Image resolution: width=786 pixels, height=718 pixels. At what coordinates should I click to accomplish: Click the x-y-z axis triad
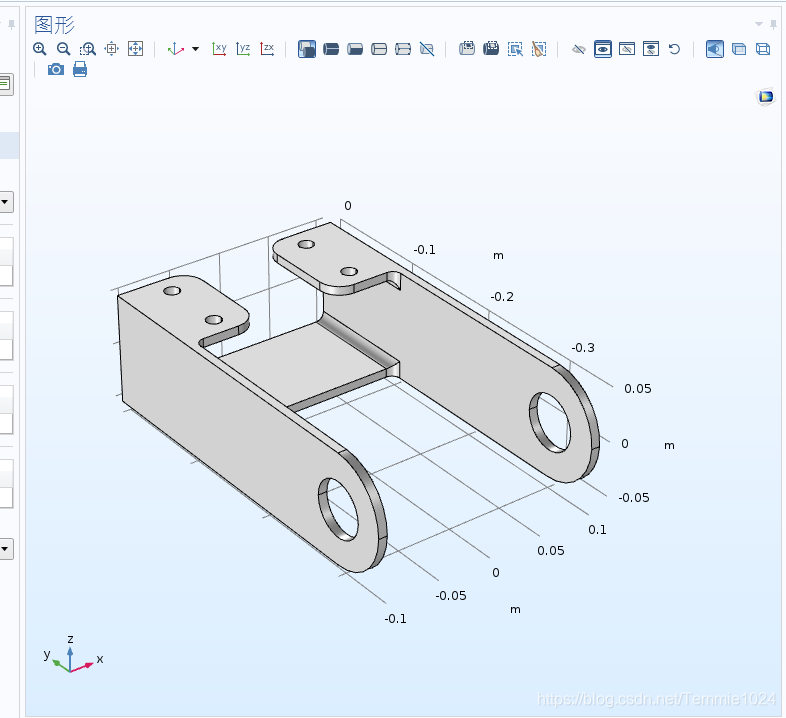[72, 656]
